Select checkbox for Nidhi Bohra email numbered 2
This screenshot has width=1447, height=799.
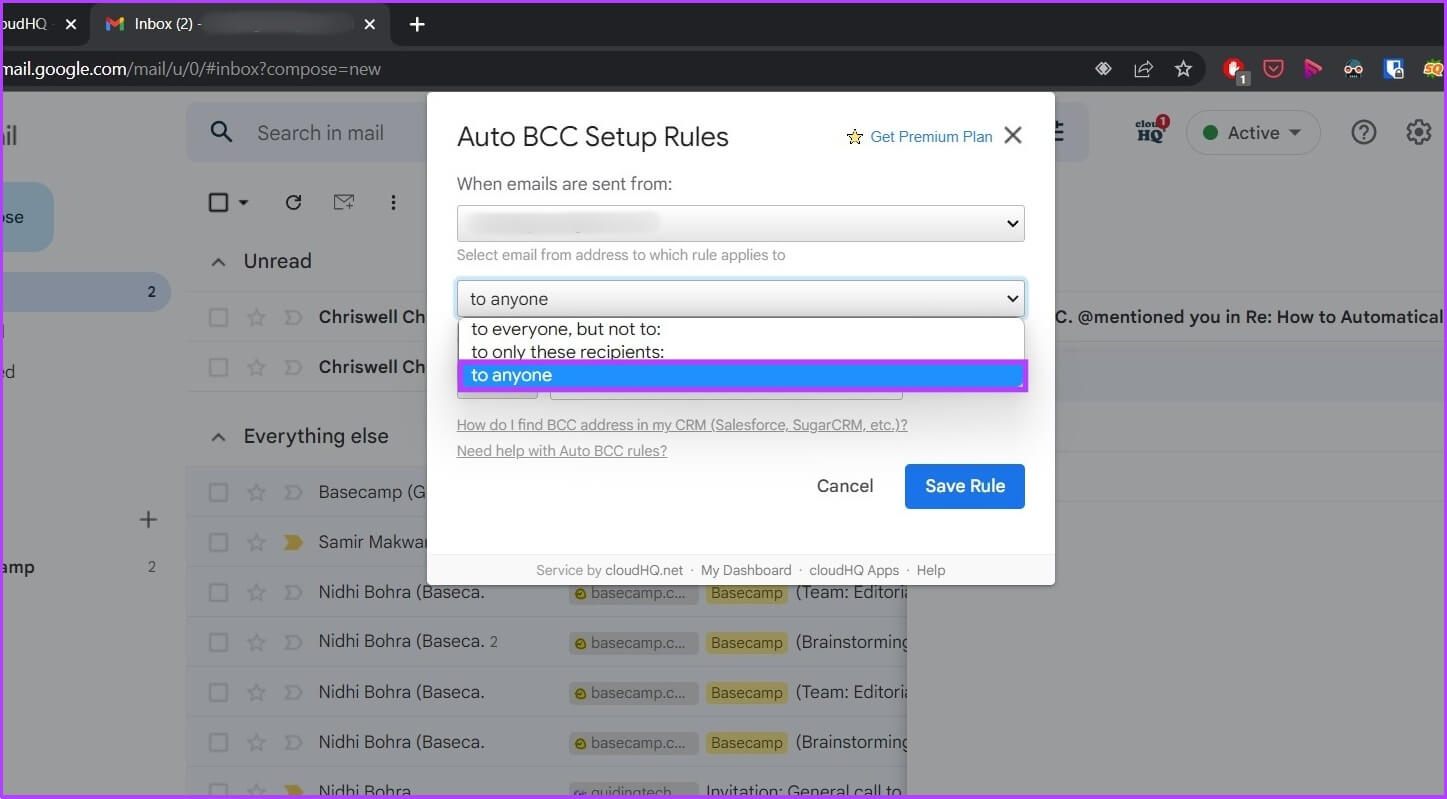pyautogui.click(x=218, y=642)
